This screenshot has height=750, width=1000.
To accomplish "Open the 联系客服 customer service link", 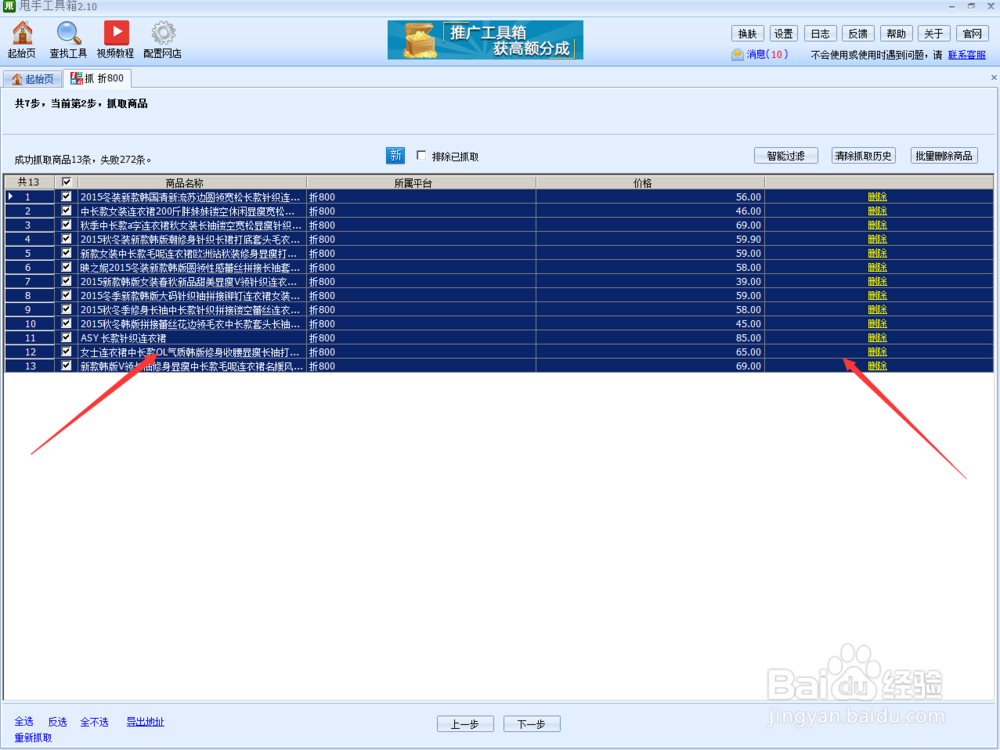I will click(966, 54).
